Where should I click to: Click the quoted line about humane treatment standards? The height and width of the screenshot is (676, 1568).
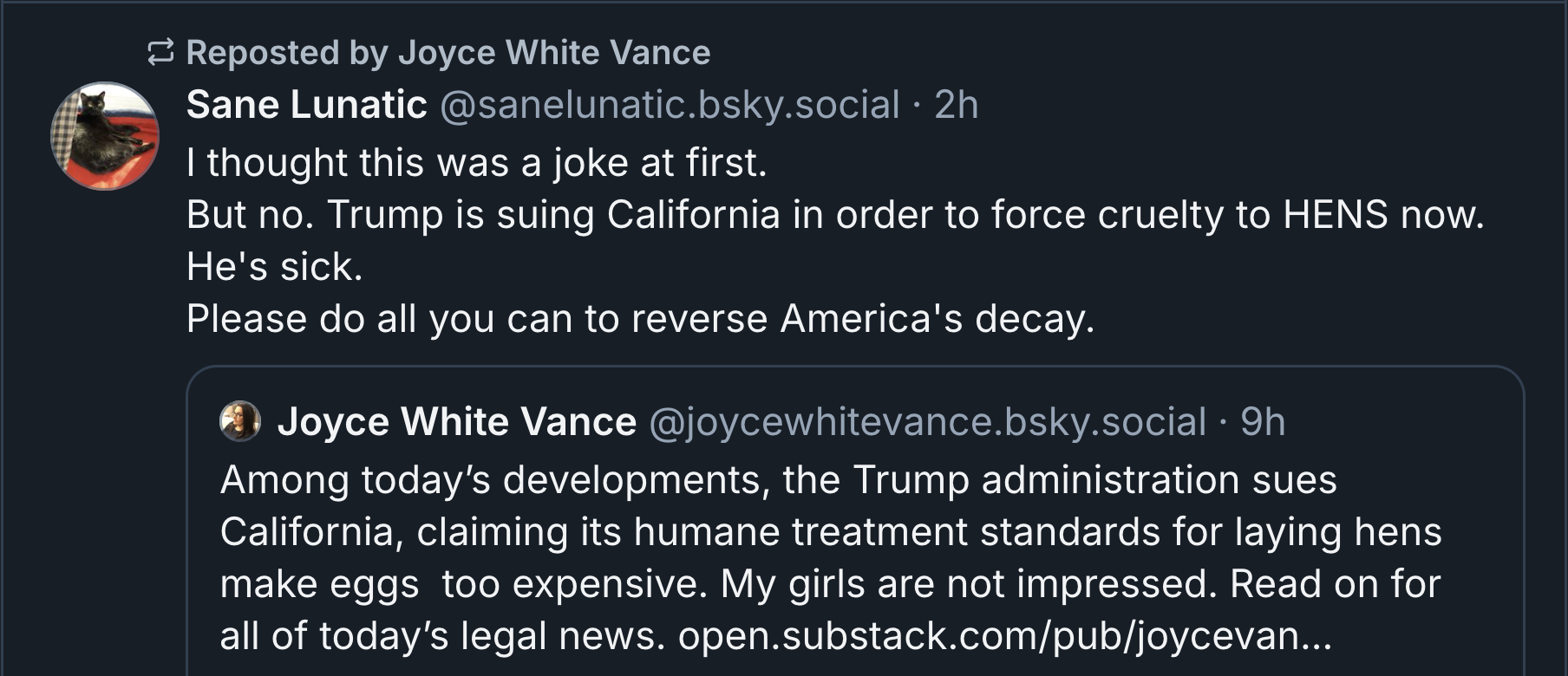[x=830, y=532]
